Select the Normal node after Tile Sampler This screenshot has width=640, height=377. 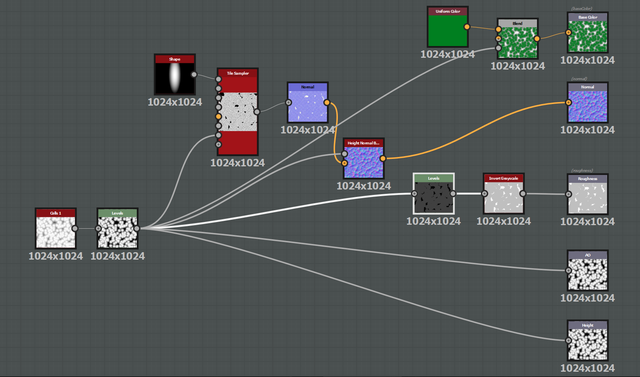click(x=307, y=102)
